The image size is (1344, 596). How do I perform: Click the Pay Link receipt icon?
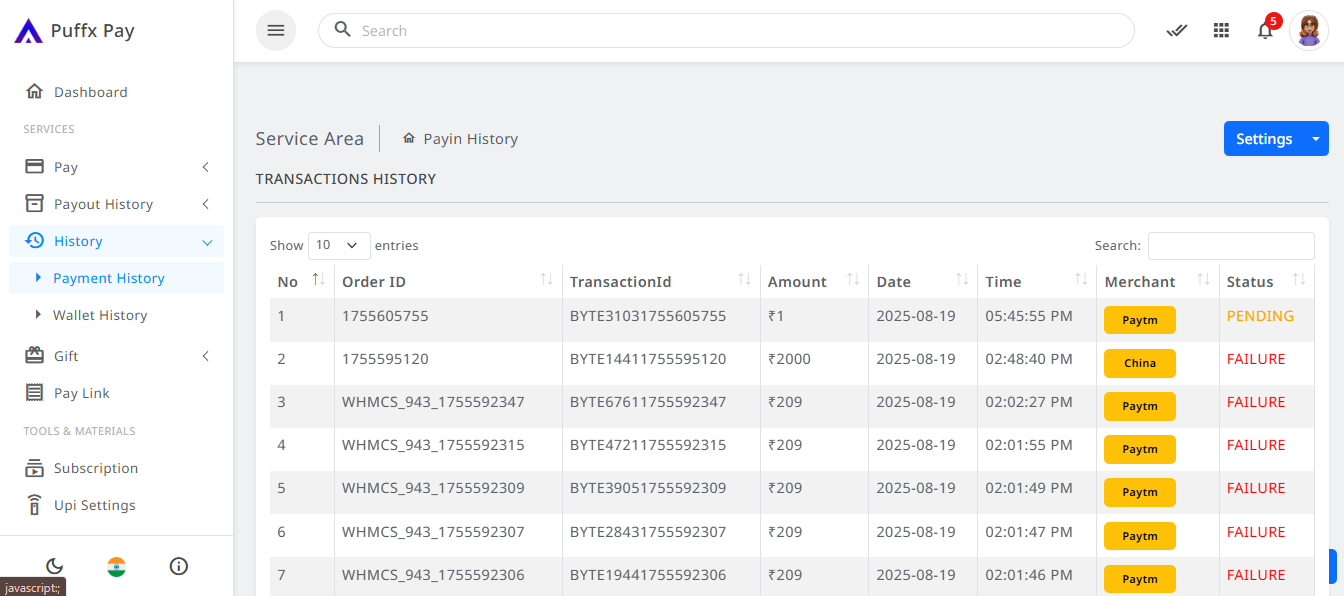click(35, 392)
